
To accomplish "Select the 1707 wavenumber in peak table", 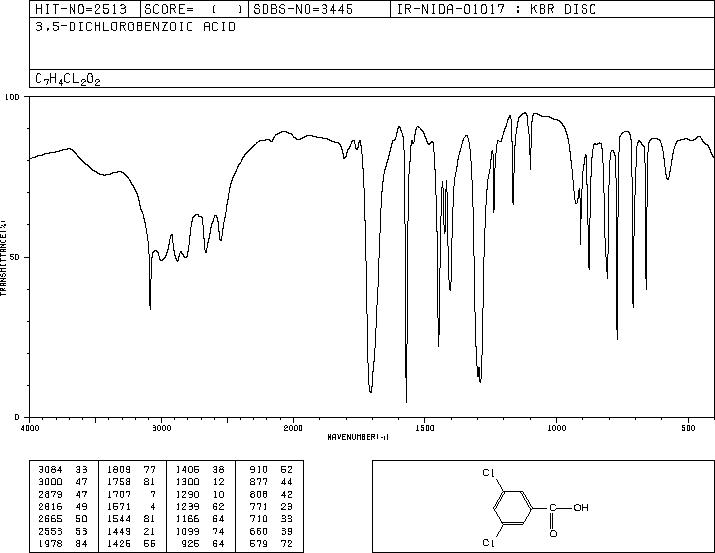I will coord(119,494).
